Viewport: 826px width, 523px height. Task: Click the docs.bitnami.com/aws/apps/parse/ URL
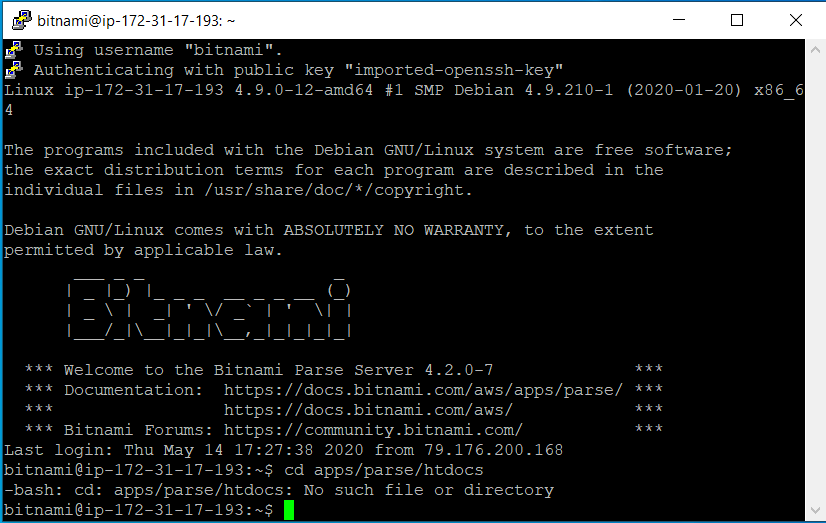tap(423, 390)
